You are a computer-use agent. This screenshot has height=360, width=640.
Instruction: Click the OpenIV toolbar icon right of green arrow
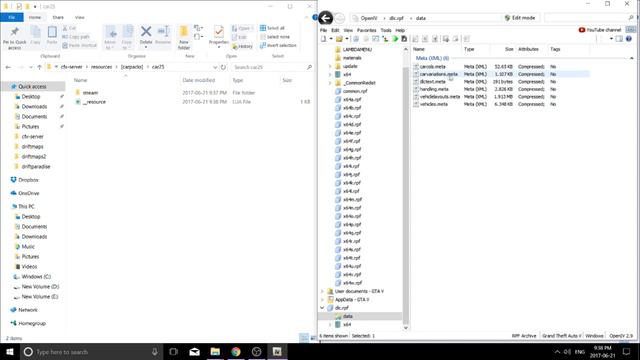404,39
